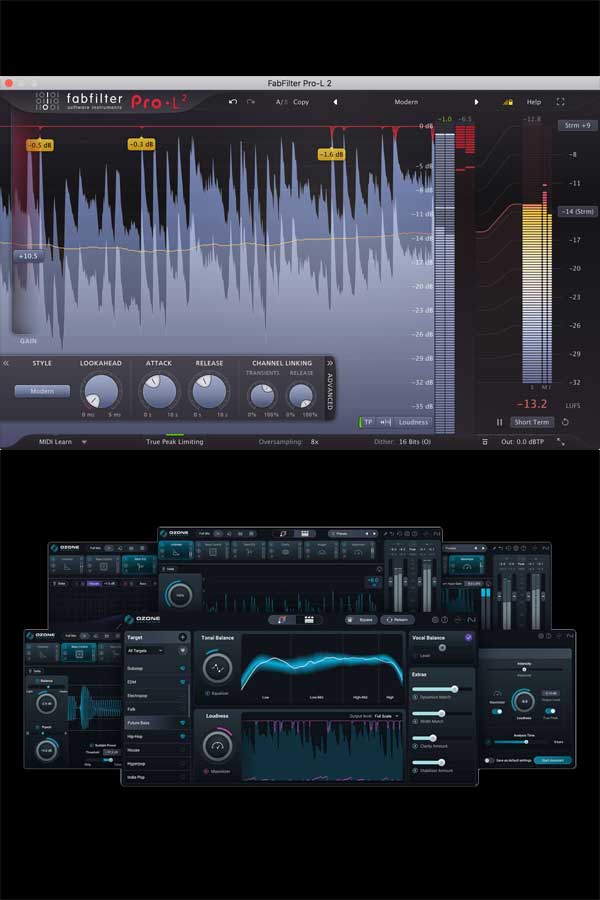
Task: Click the -0.3 dB peak label
Action: pyautogui.click(x=141, y=144)
